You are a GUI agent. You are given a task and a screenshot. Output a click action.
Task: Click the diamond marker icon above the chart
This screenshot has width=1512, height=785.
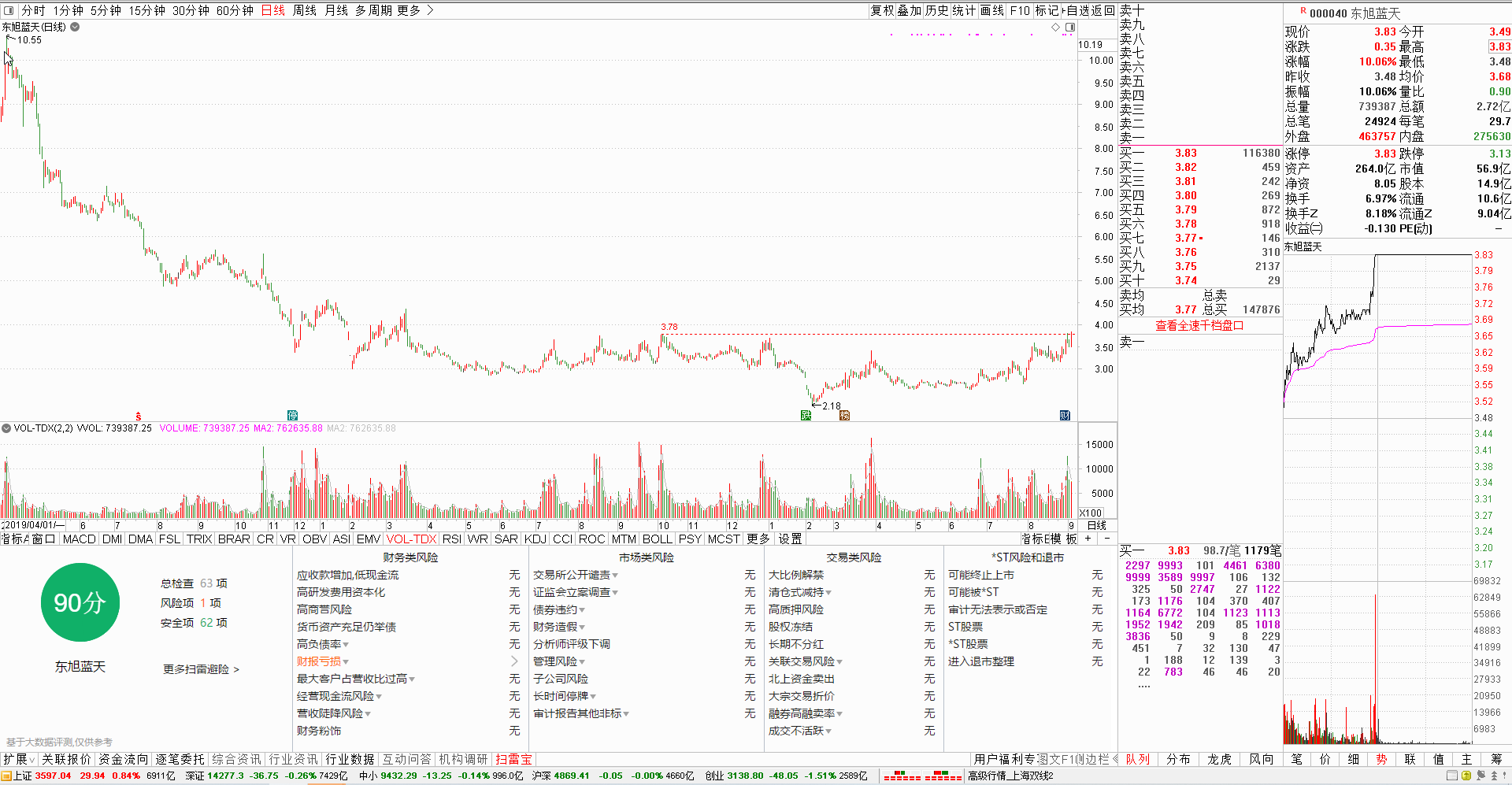tap(1056, 28)
